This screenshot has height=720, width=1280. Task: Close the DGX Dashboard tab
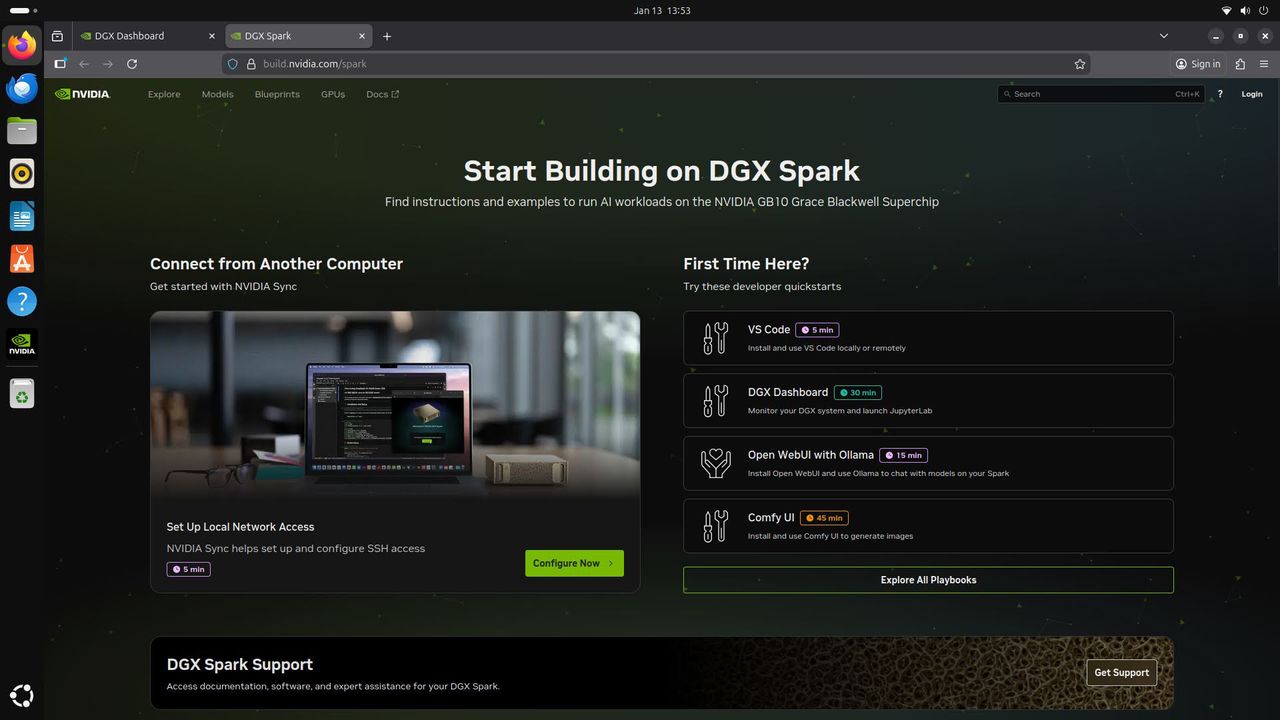pos(211,36)
